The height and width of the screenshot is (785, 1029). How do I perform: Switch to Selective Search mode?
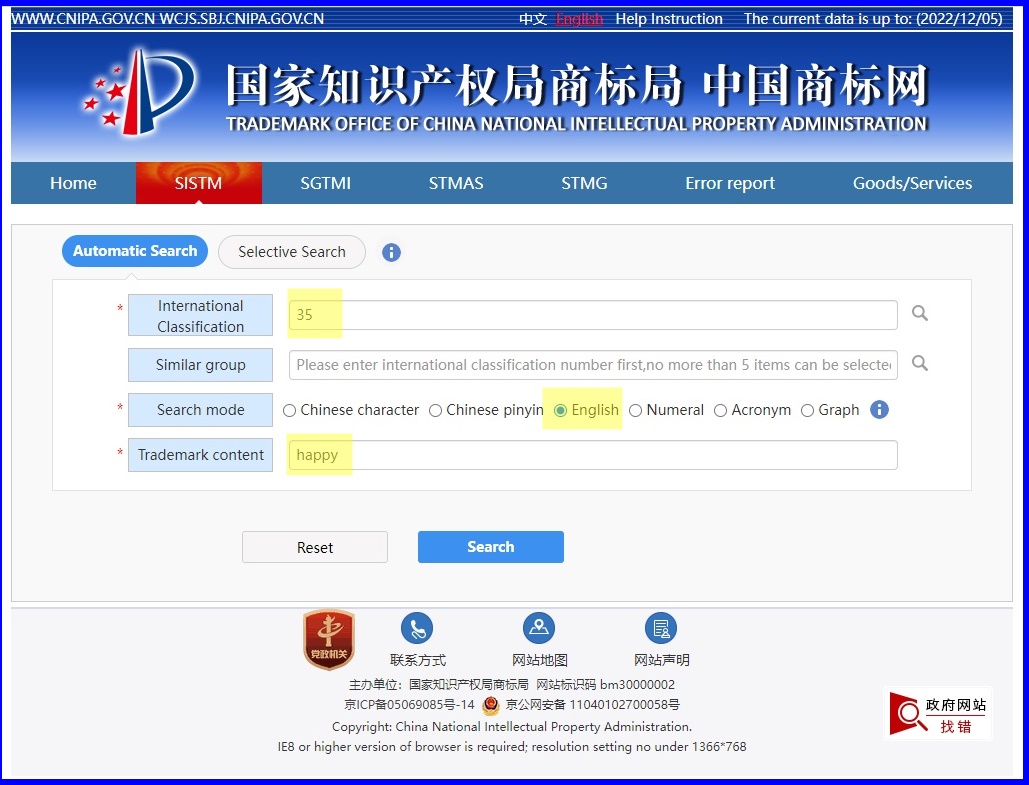tap(291, 252)
